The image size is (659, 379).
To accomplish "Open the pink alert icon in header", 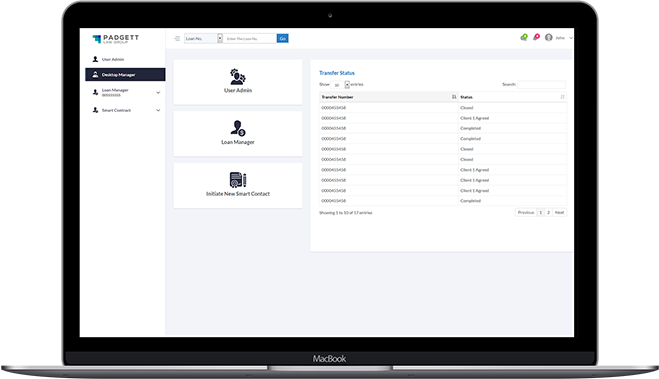I will click(x=536, y=37).
